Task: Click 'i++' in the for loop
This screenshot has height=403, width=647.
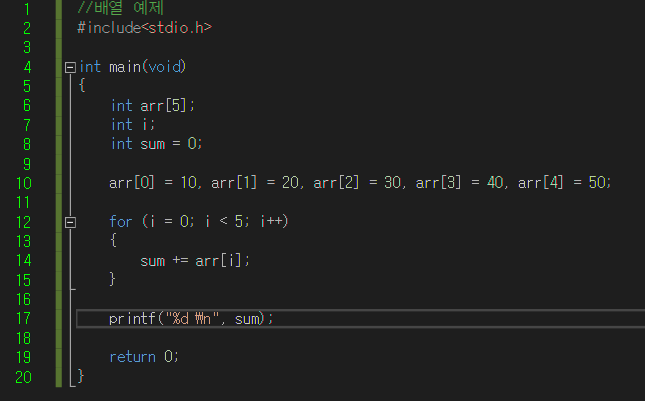Action: [x=272, y=222]
